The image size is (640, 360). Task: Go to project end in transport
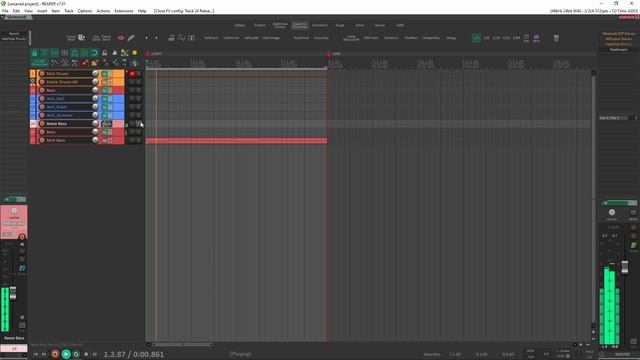click(44, 354)
